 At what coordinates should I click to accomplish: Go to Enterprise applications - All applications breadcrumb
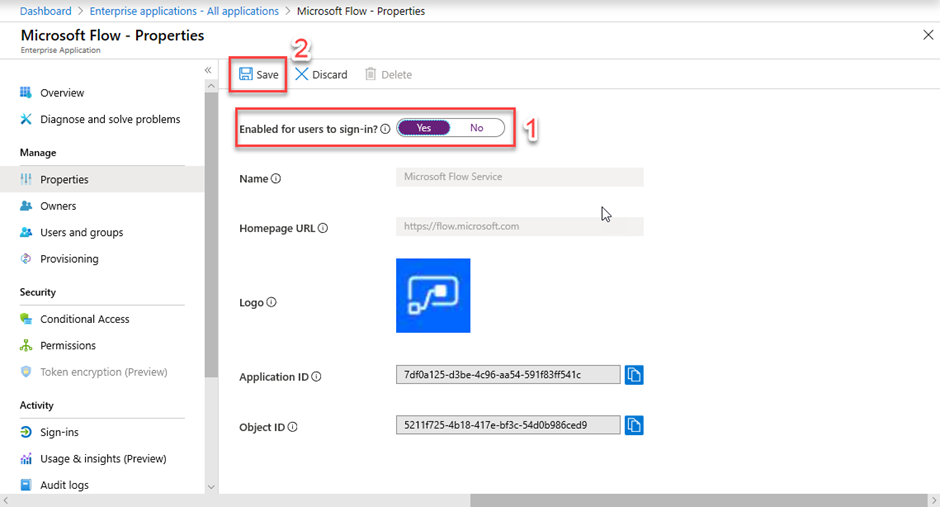tap(184, 11)
